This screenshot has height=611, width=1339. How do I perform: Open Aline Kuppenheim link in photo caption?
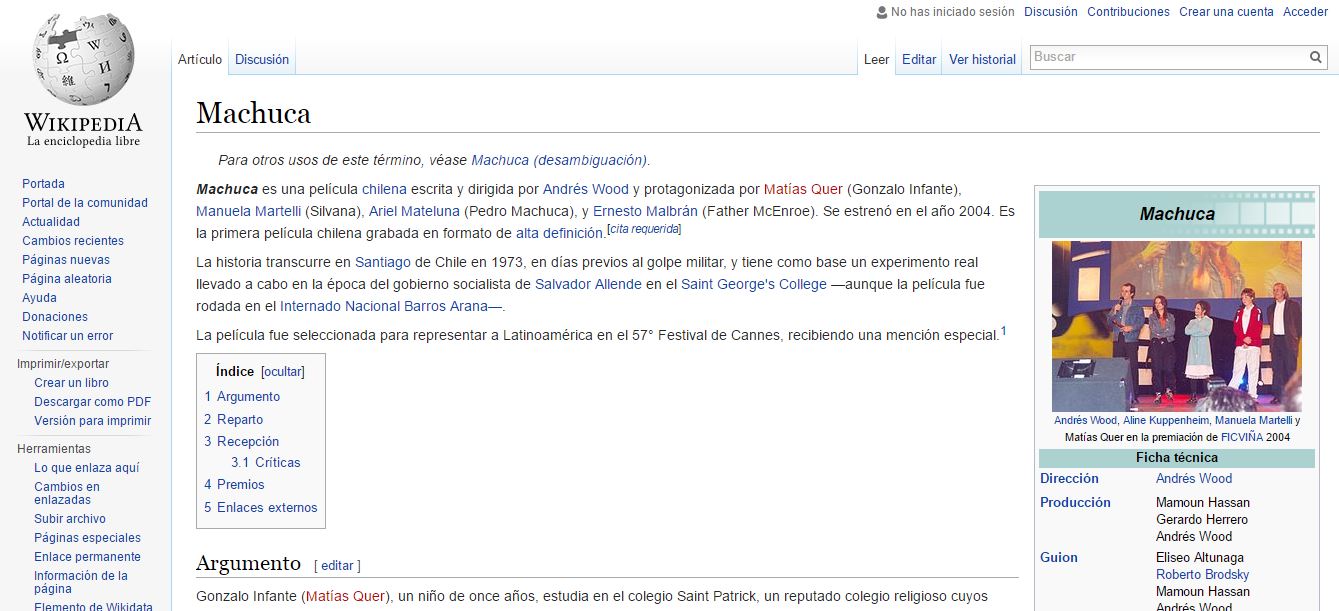[1166, 421]
